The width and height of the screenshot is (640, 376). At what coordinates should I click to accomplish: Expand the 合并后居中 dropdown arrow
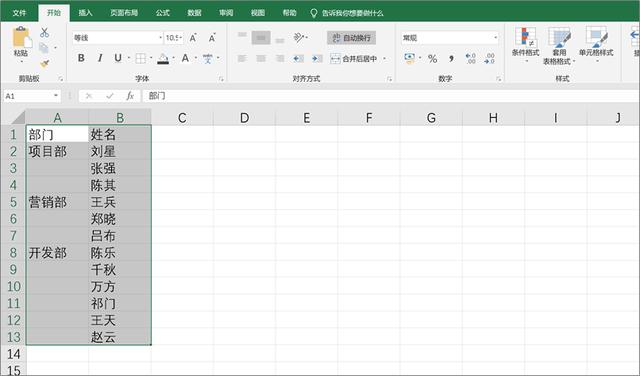[384, 59]
